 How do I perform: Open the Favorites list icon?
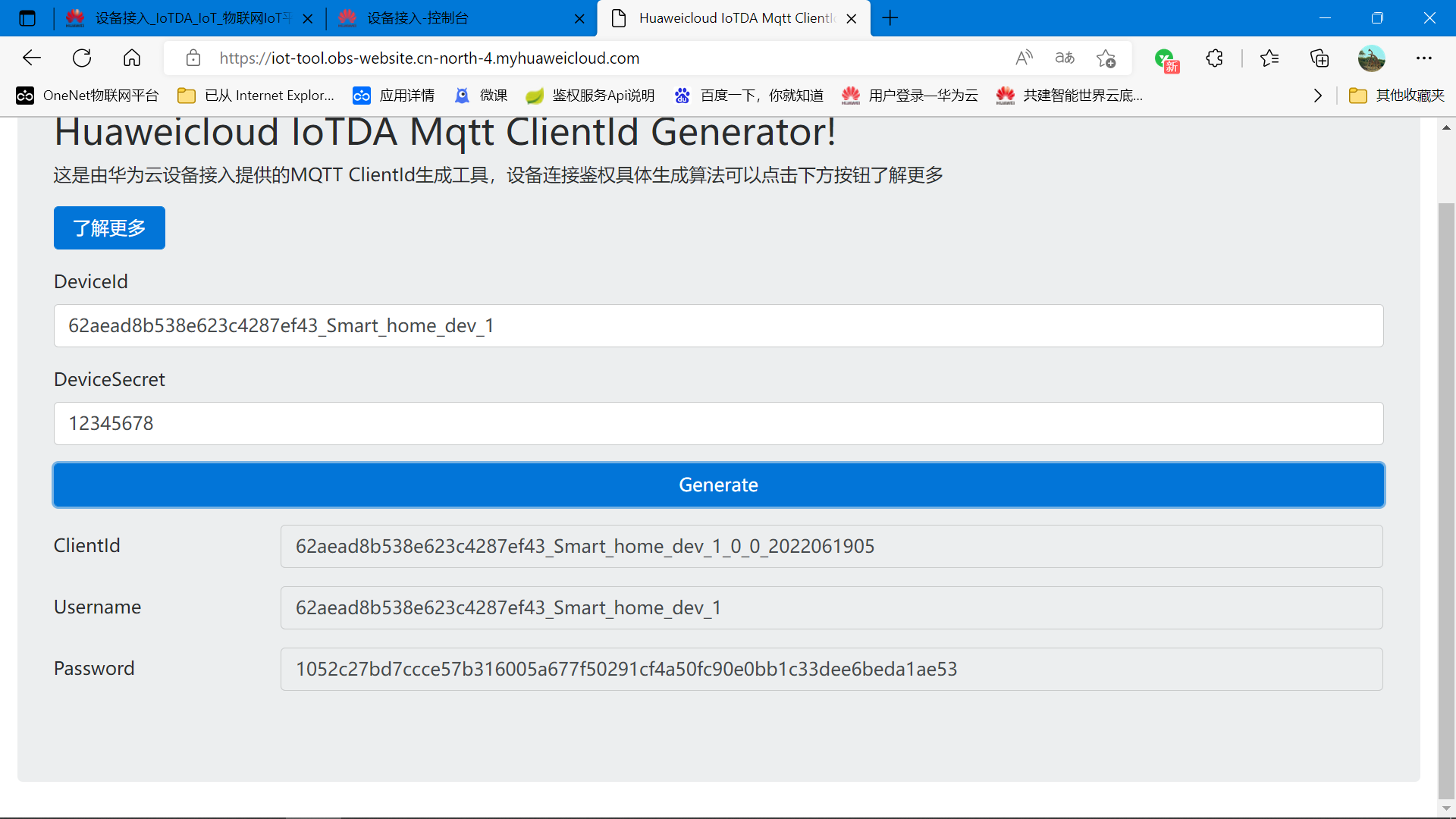pos(1269,58)
